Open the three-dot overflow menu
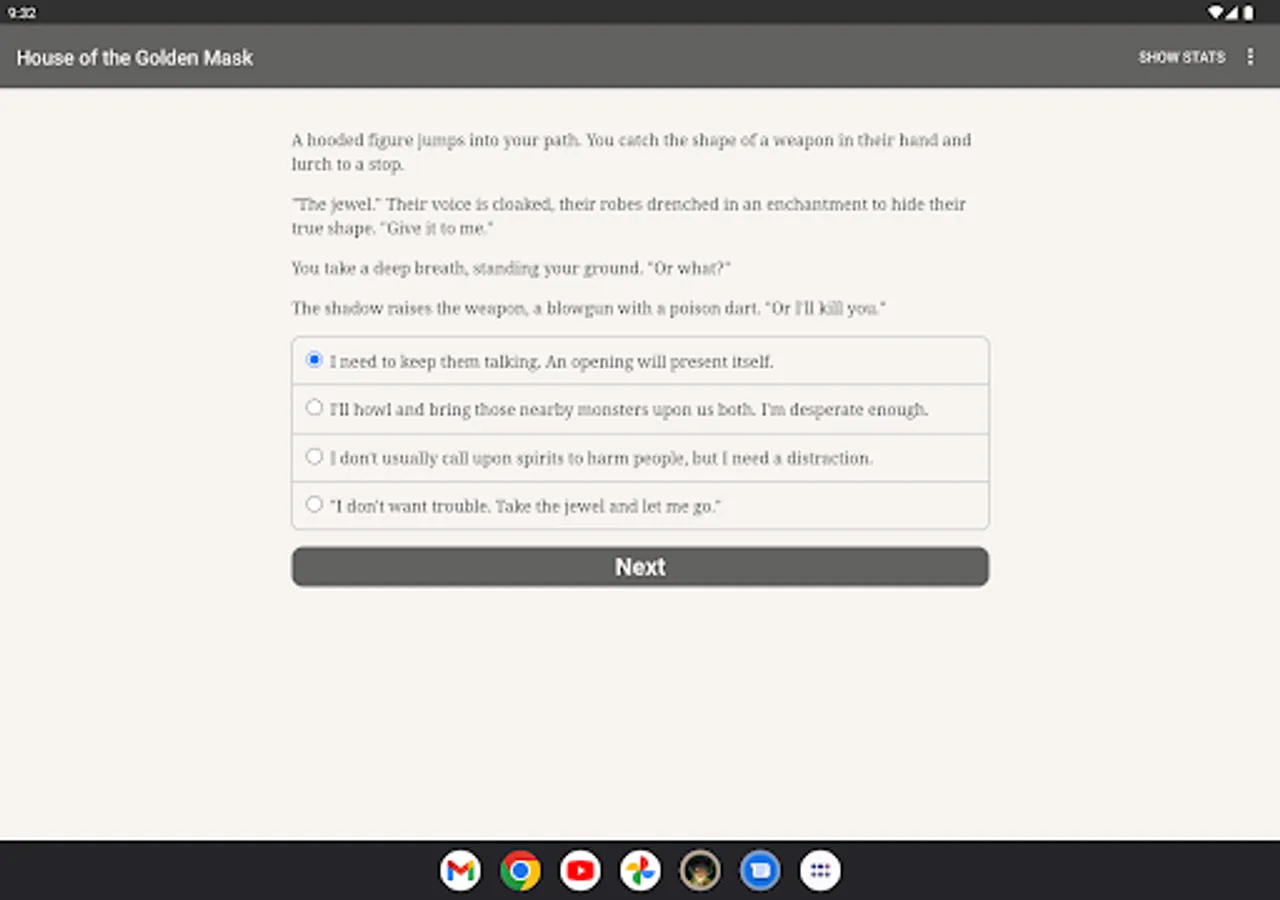 coord(1250,57)
